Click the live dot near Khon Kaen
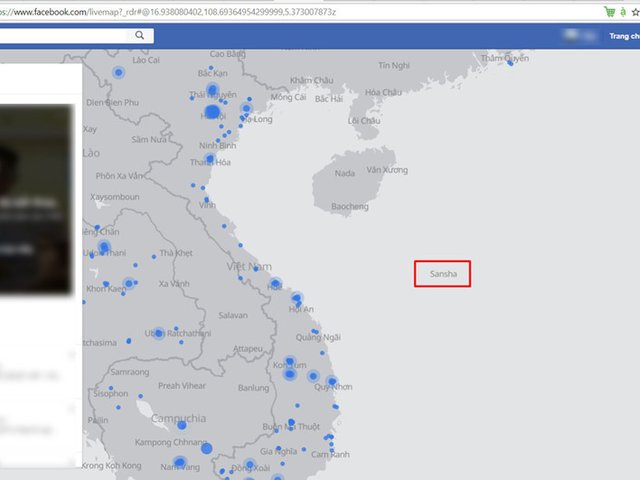 coord(128,283)
